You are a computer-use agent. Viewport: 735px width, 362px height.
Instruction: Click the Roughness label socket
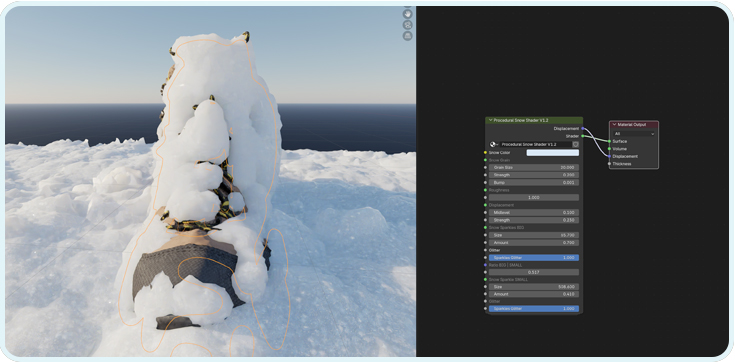pyautogui.click(x=485, y=190)
